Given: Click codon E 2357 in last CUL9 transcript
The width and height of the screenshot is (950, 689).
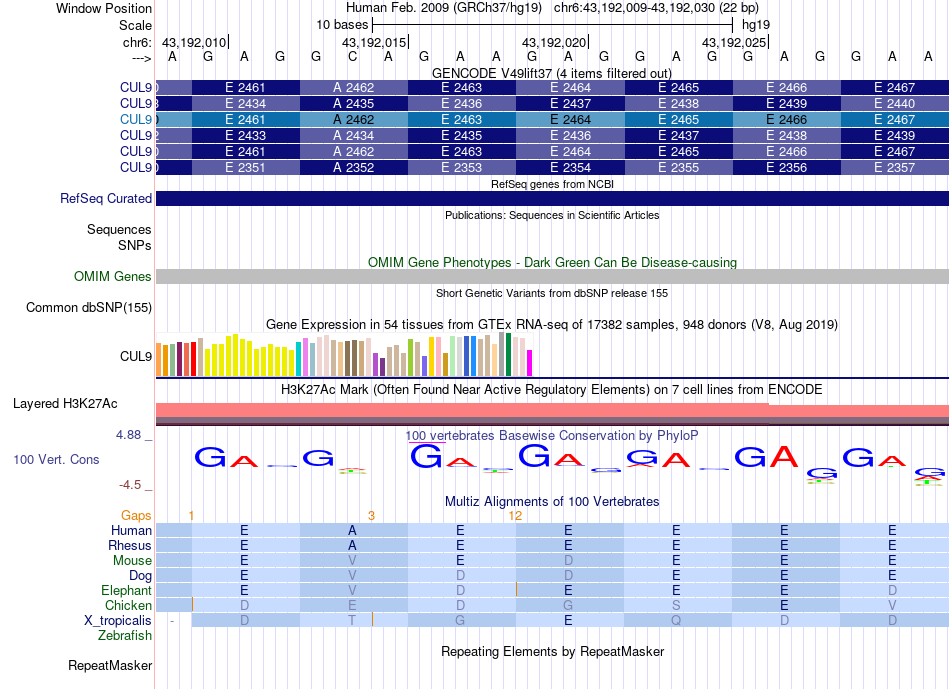Looking at the screenshot, I should pyautogui.click(x=895, y=168).
